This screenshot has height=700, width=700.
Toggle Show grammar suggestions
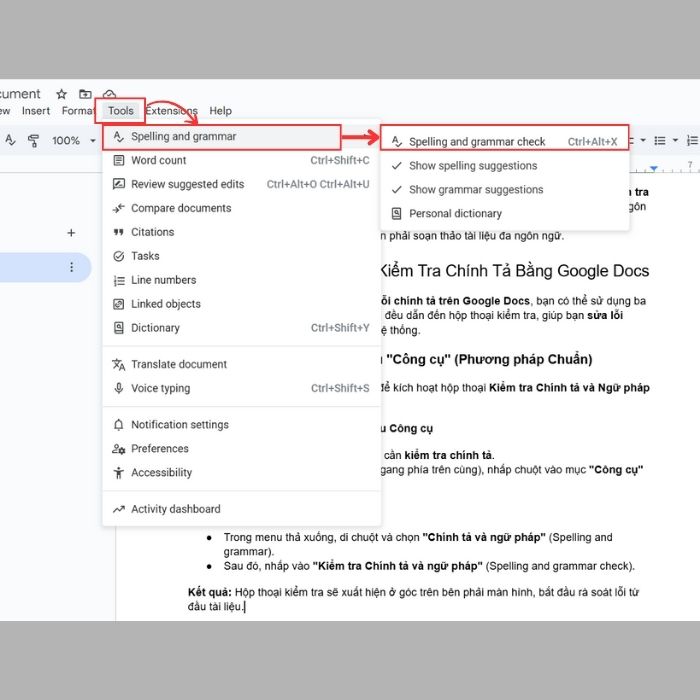504,190
